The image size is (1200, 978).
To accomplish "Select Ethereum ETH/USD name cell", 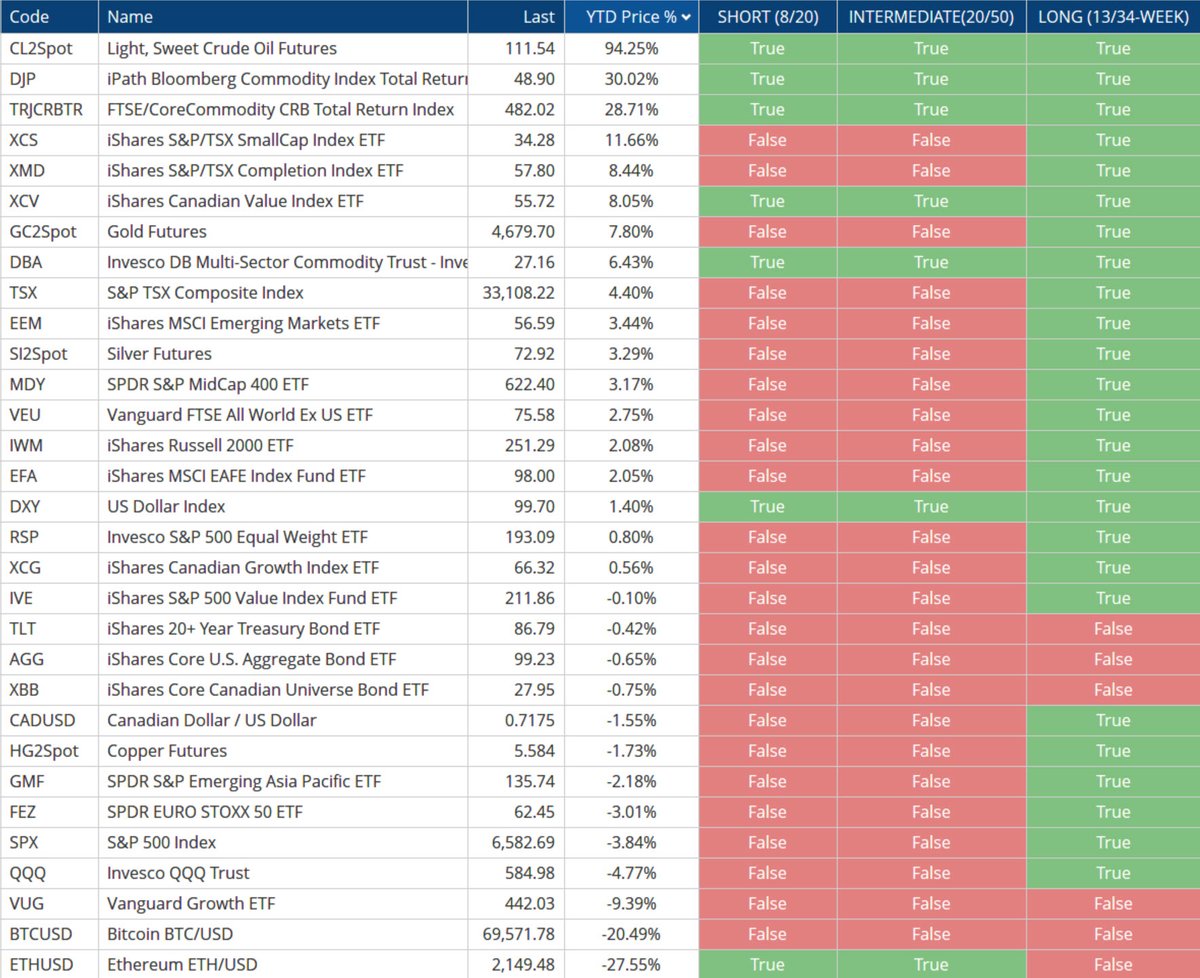I will pyautogui.click(x=283, y=964).
